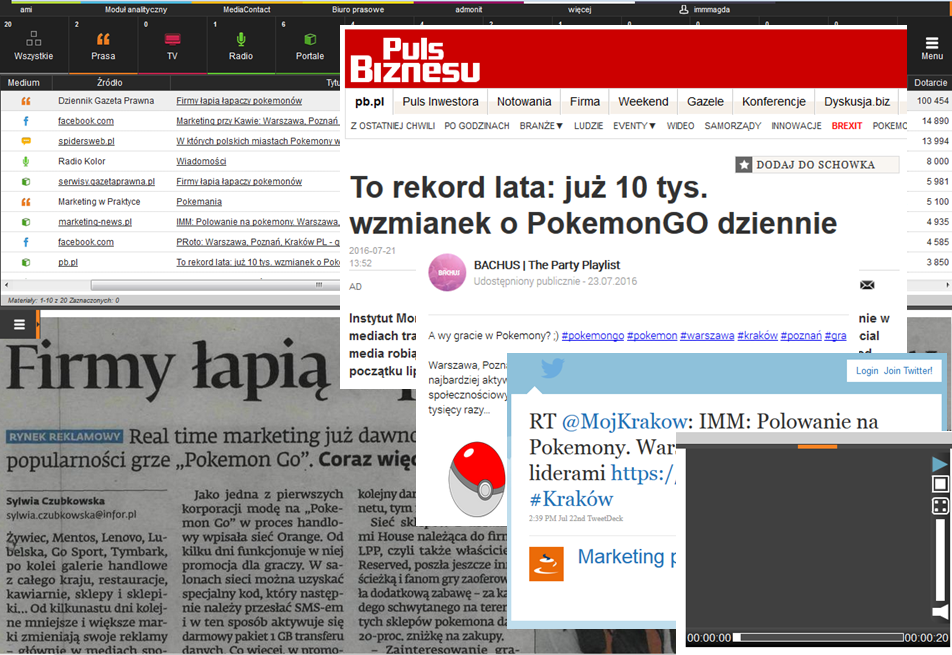
Task: Click the right scroll arrow under the results table
Action: 948,285
